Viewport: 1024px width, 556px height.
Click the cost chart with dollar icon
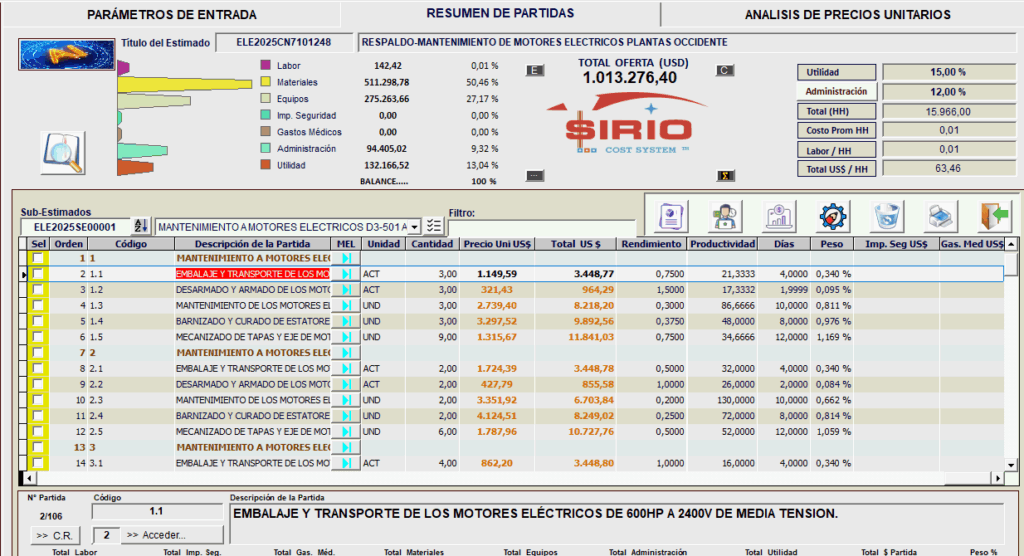point(779,216)
